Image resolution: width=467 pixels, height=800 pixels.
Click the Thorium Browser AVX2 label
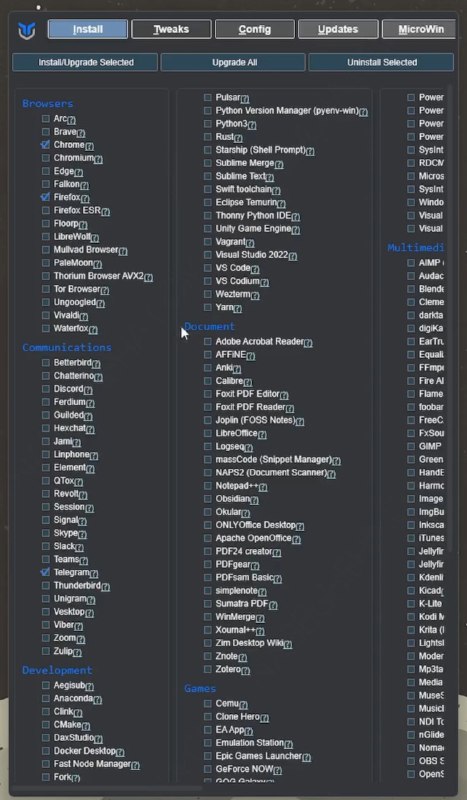[x=99, y=276]
